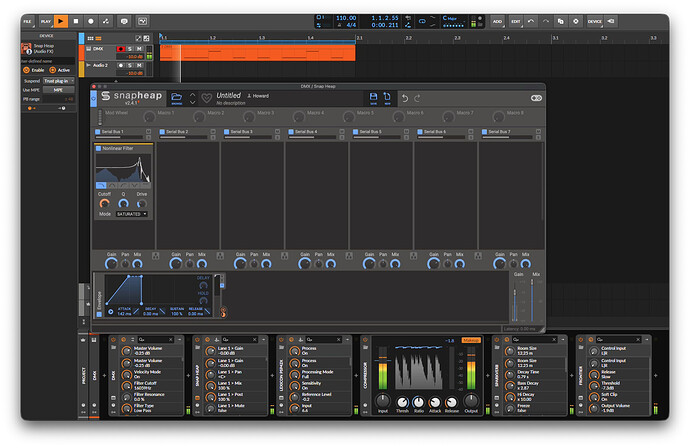Viewport: 690px width, 448px height.
Task: Select the orange DMX clip in arranger
Action: coord(257,53)
